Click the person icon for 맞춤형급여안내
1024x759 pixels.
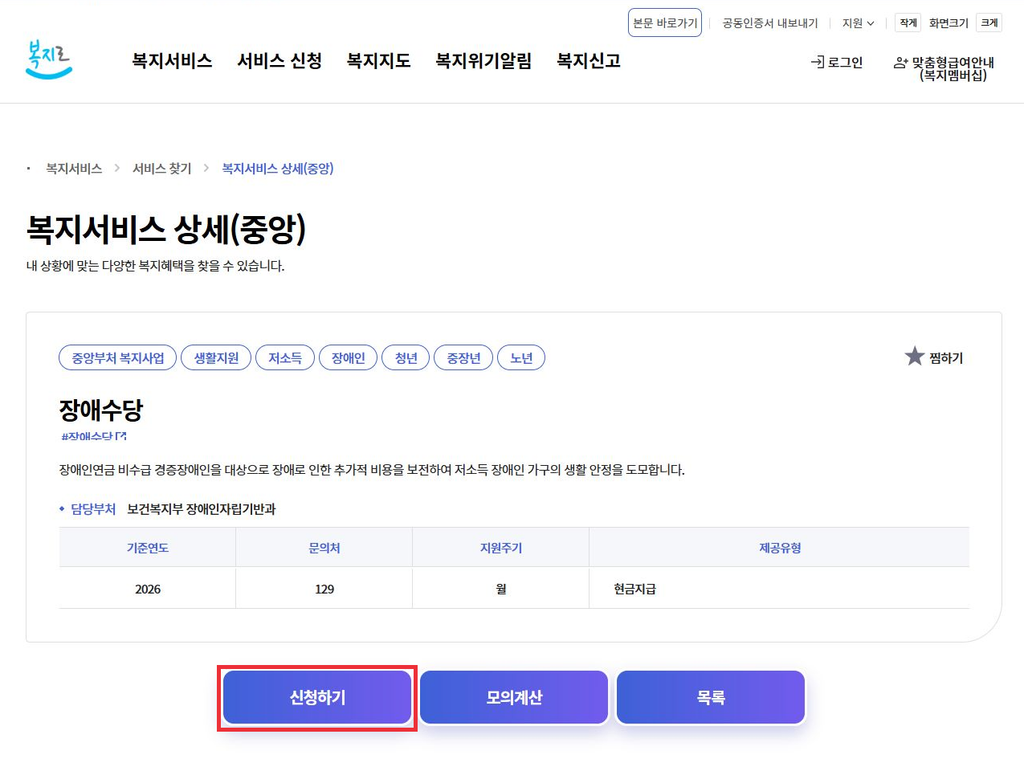click(x=901, y=63)
